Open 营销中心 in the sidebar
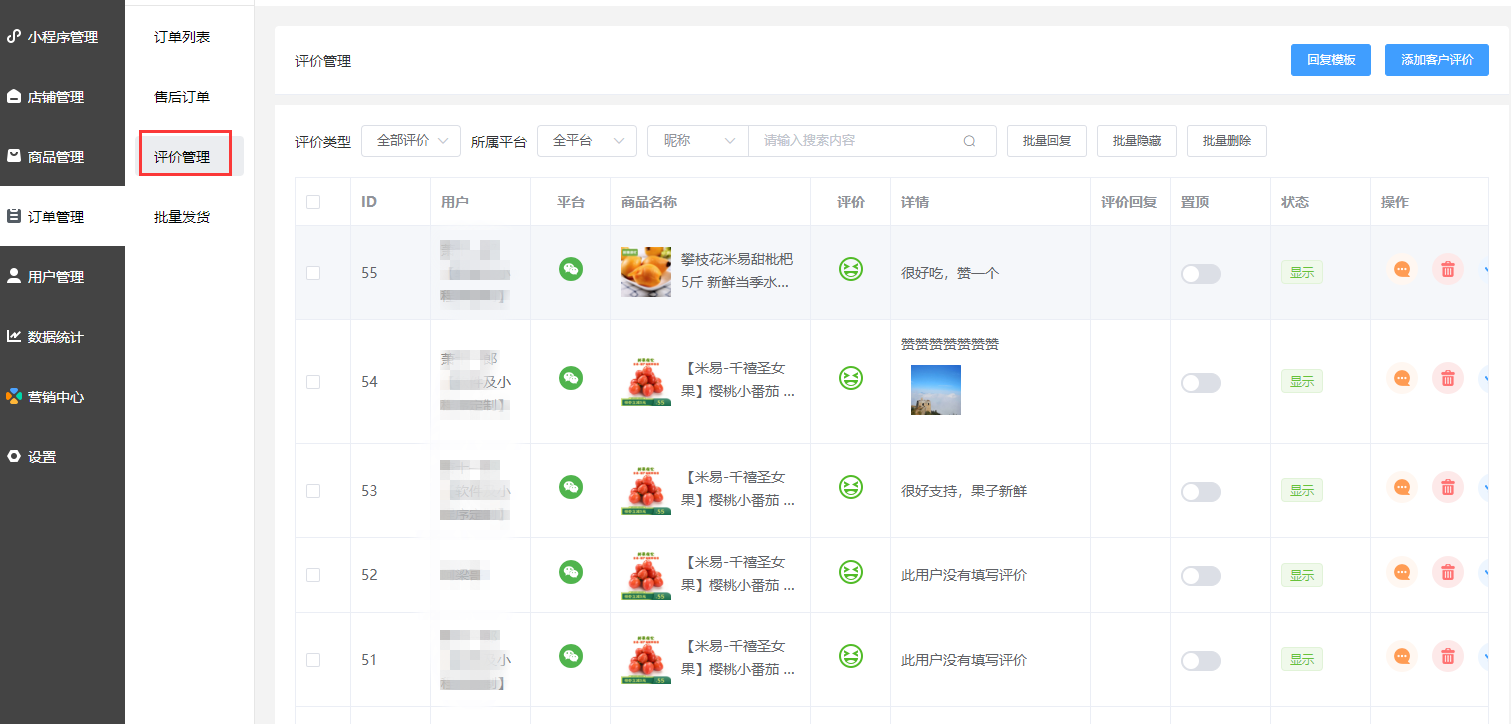The height and width of the screenshot is (724, 1511). [62, 397]
